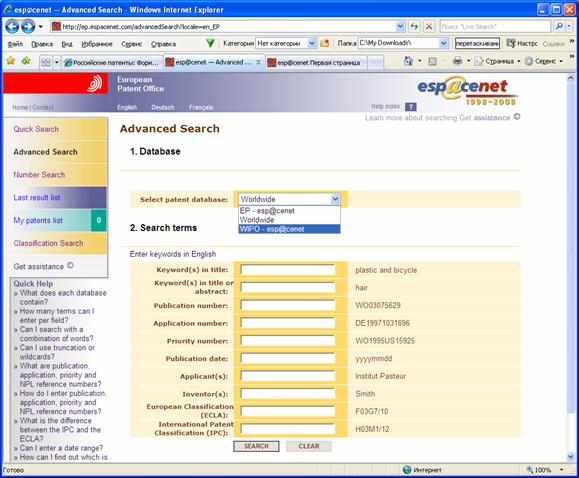
Task: Click the red stop loading icon
Action: (x=429, y=27)
